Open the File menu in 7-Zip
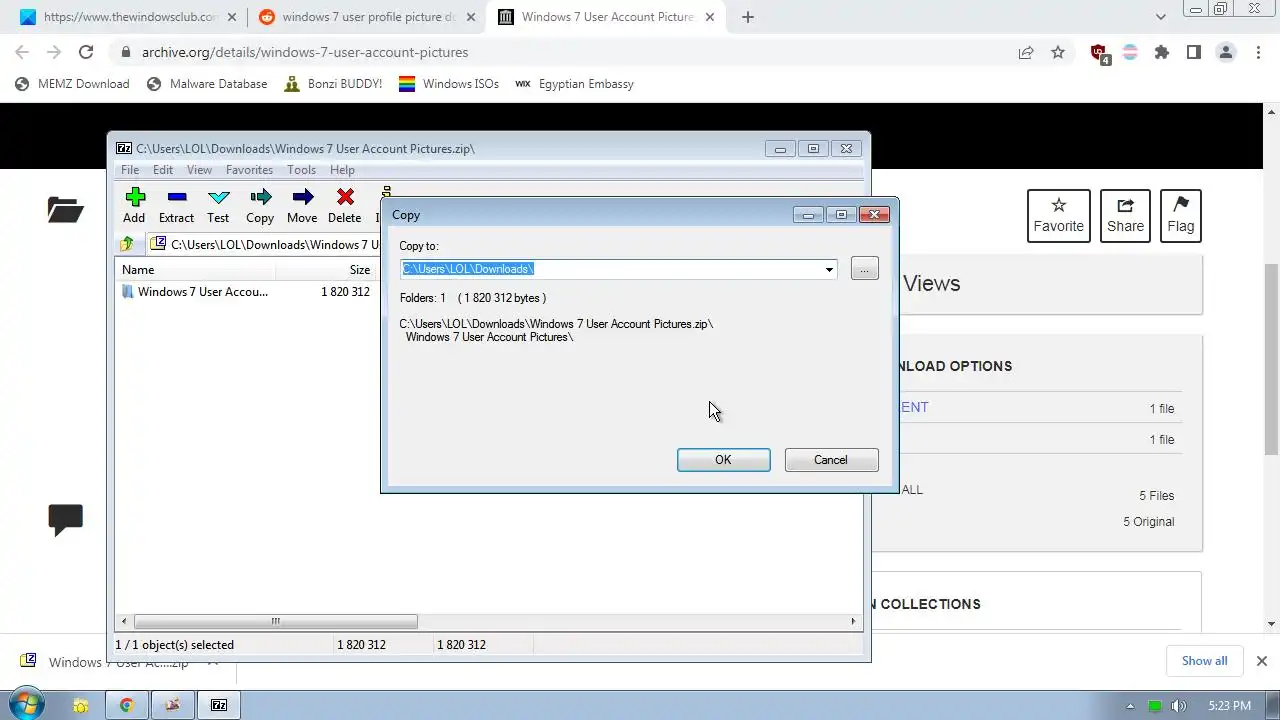Image resolution: width=1280 pixels, height=720 pixels. [130, 170]
